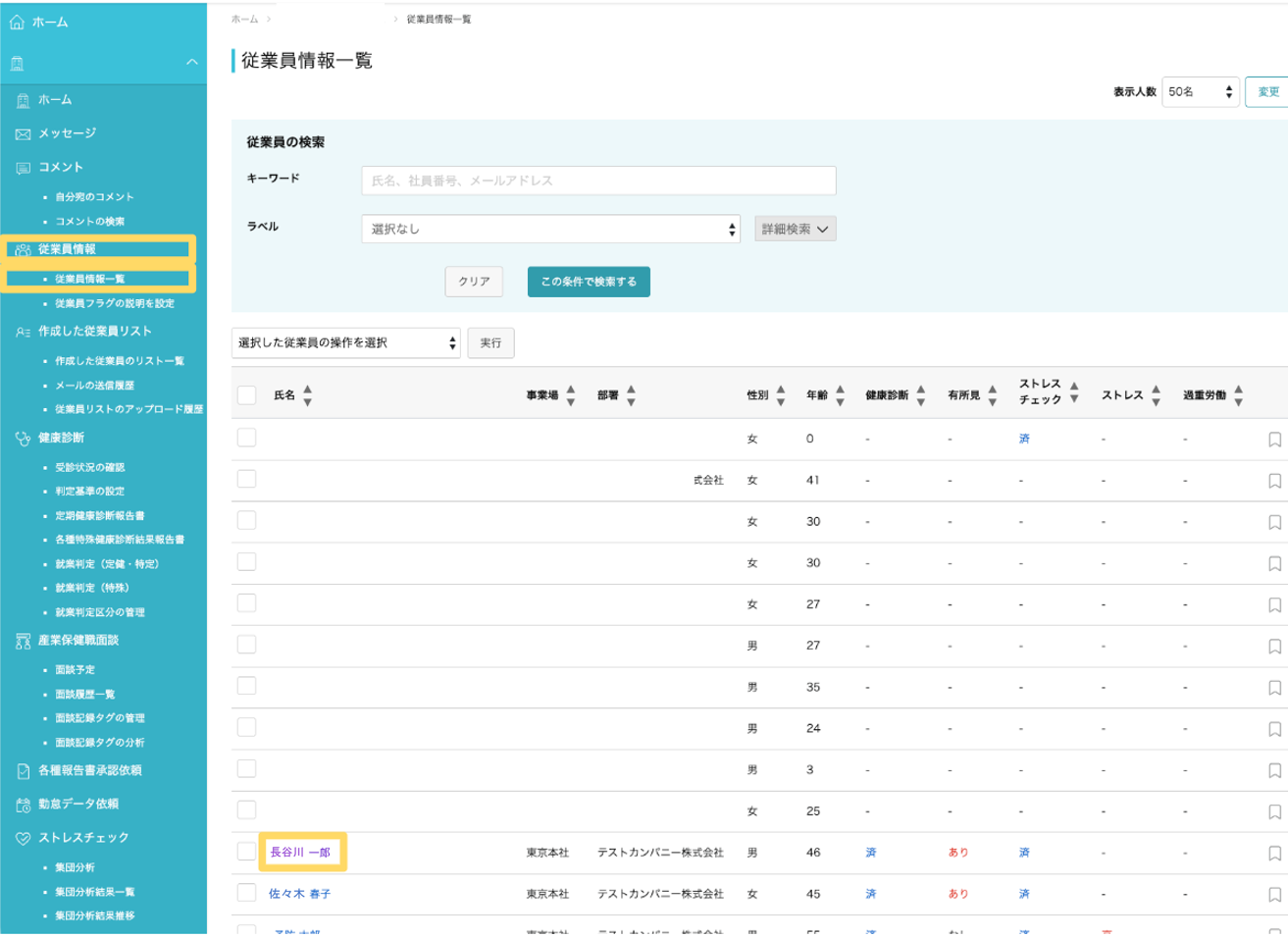1288x937 pixels.
Task: Bookmark the male row aged 35
Action: click(1274, 688)
